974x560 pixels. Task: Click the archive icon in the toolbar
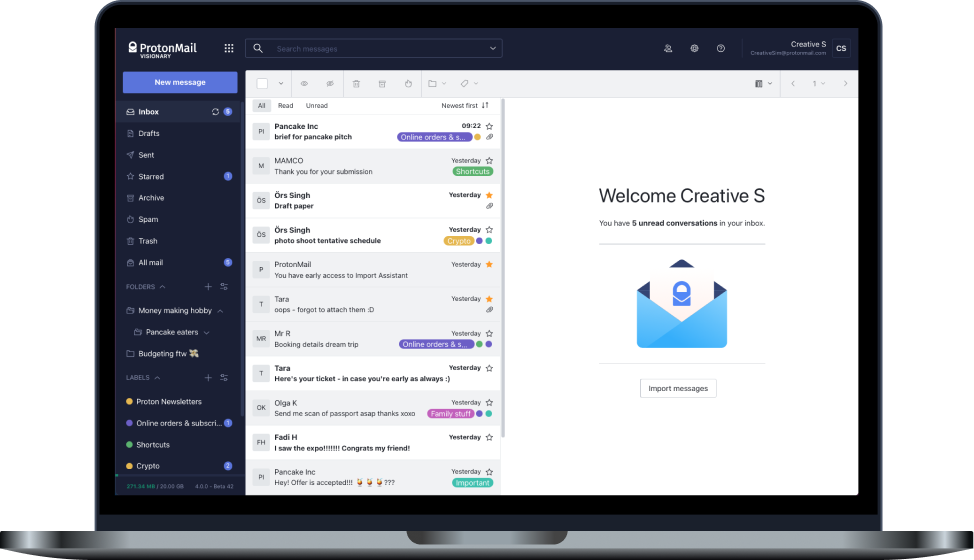(x=382, y=84)
